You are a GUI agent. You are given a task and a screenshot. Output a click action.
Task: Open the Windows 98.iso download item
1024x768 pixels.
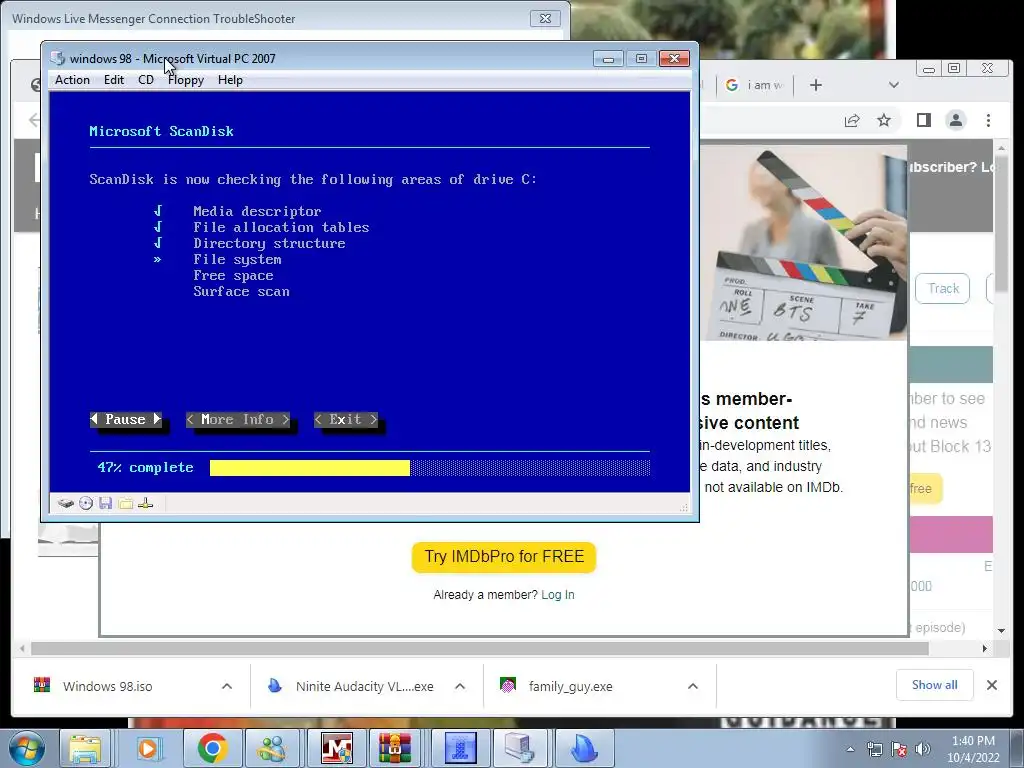(108, 686)
